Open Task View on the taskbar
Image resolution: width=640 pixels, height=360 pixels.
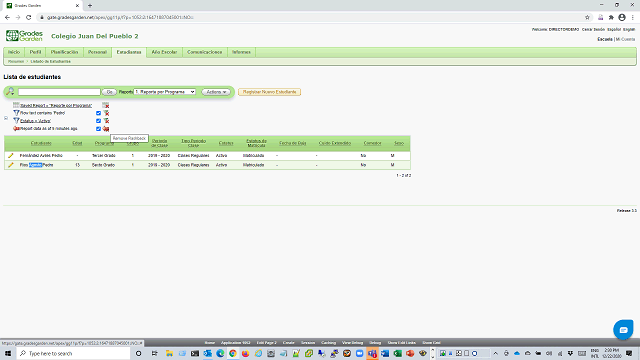(154, 353)
